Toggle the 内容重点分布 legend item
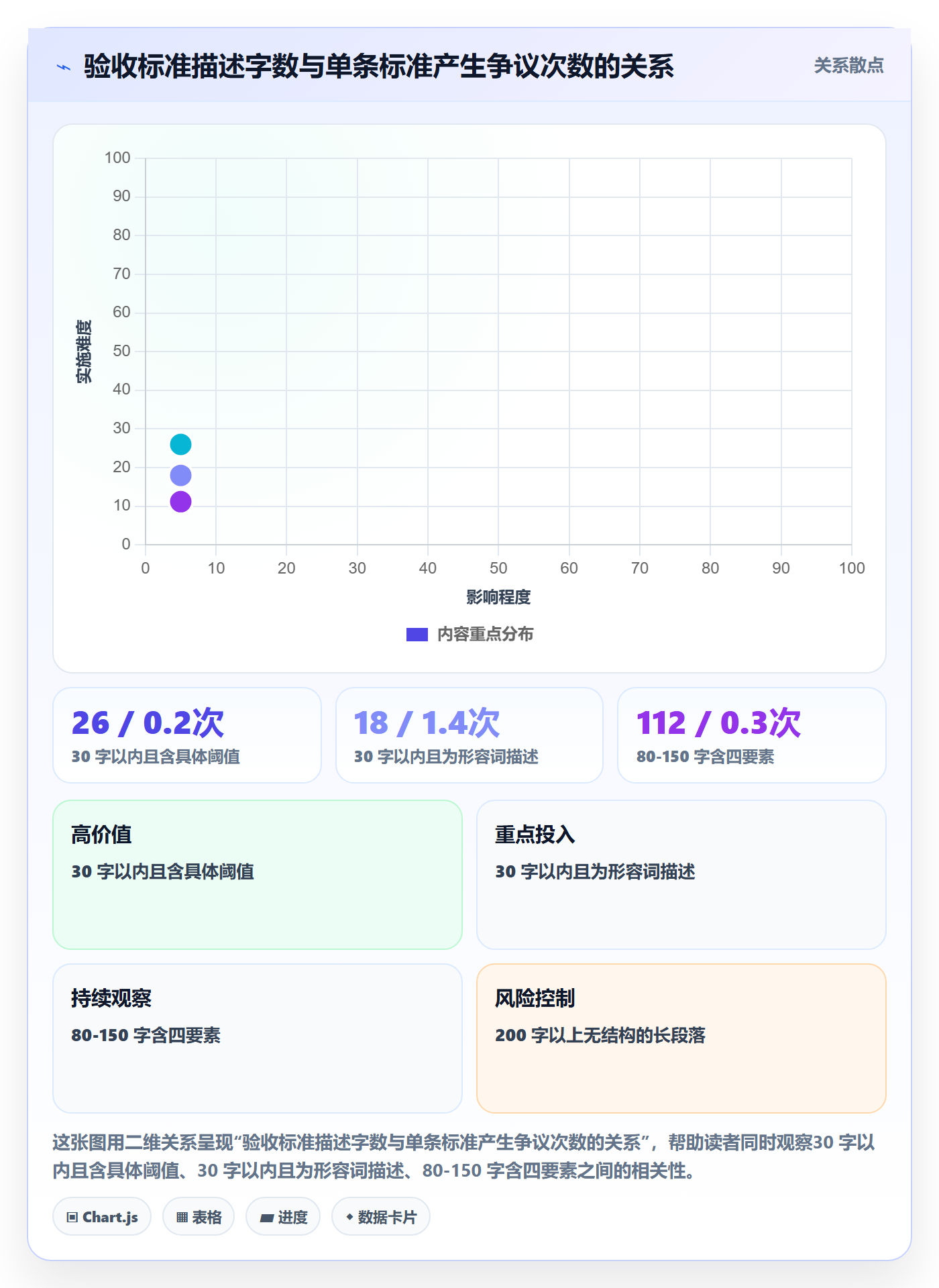This screenshot has height=1288, width=939. point(469,634)
